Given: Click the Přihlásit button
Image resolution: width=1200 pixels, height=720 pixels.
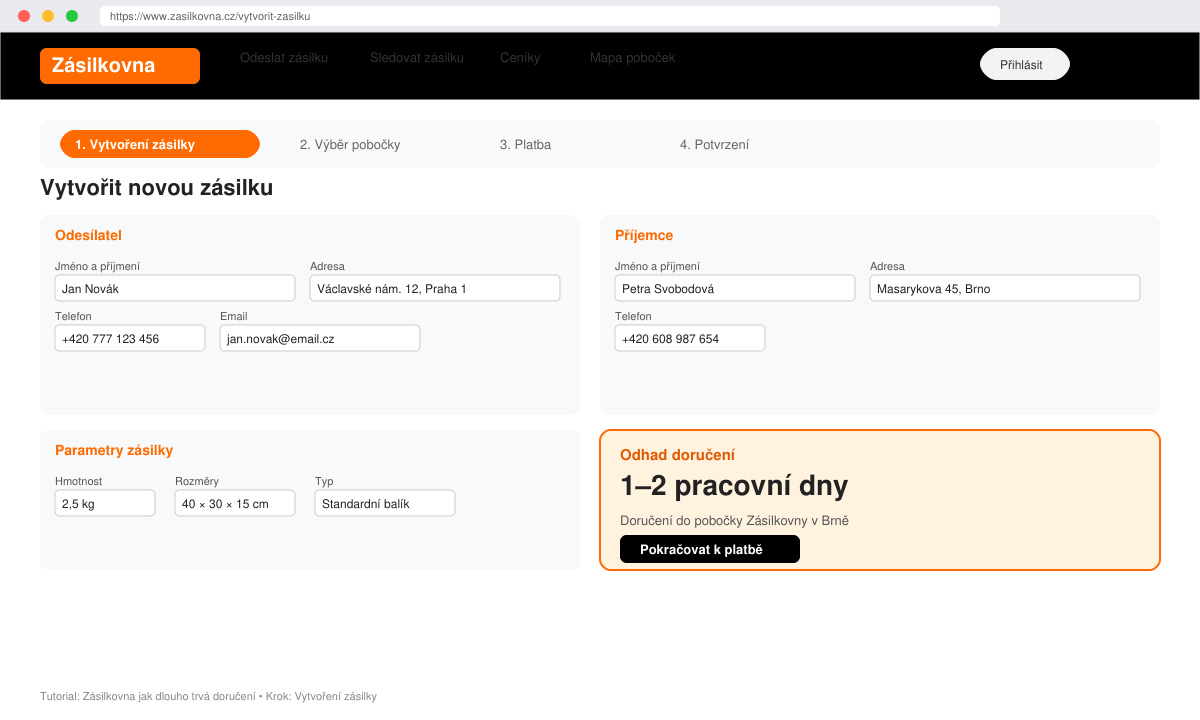Looking at the screenshot, I should point(1025,64).
